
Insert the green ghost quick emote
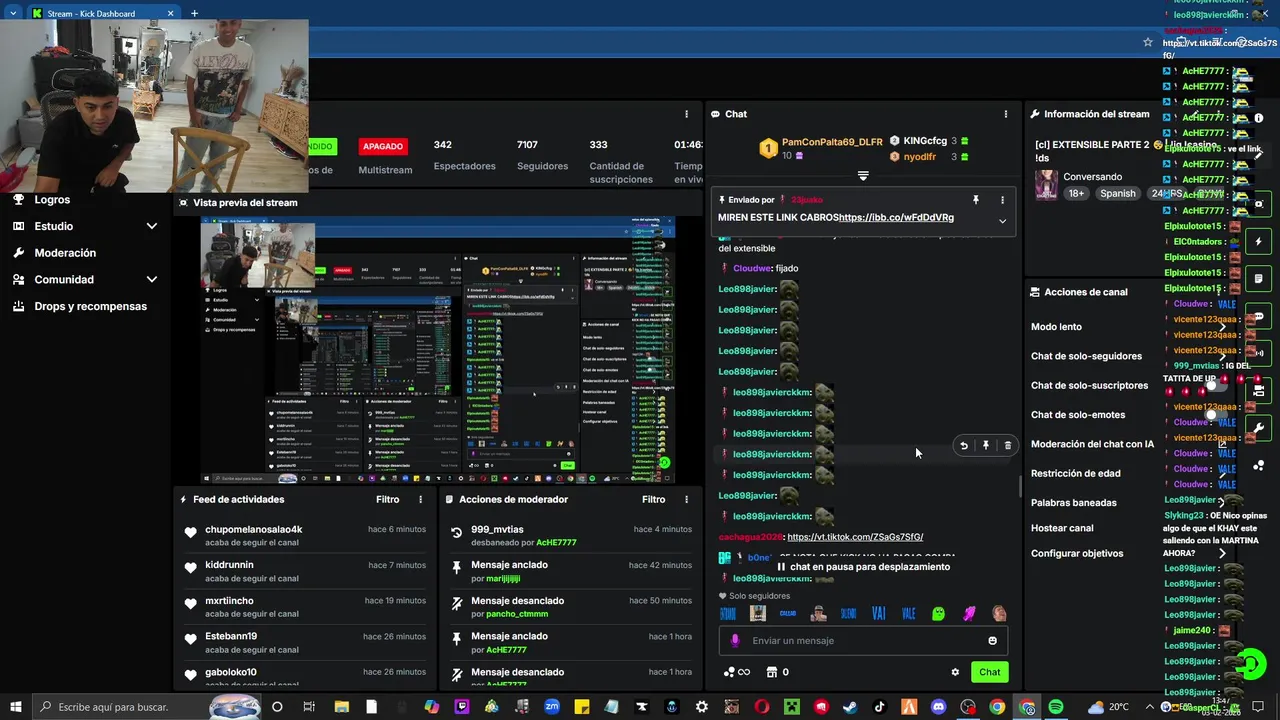[938, 614]
